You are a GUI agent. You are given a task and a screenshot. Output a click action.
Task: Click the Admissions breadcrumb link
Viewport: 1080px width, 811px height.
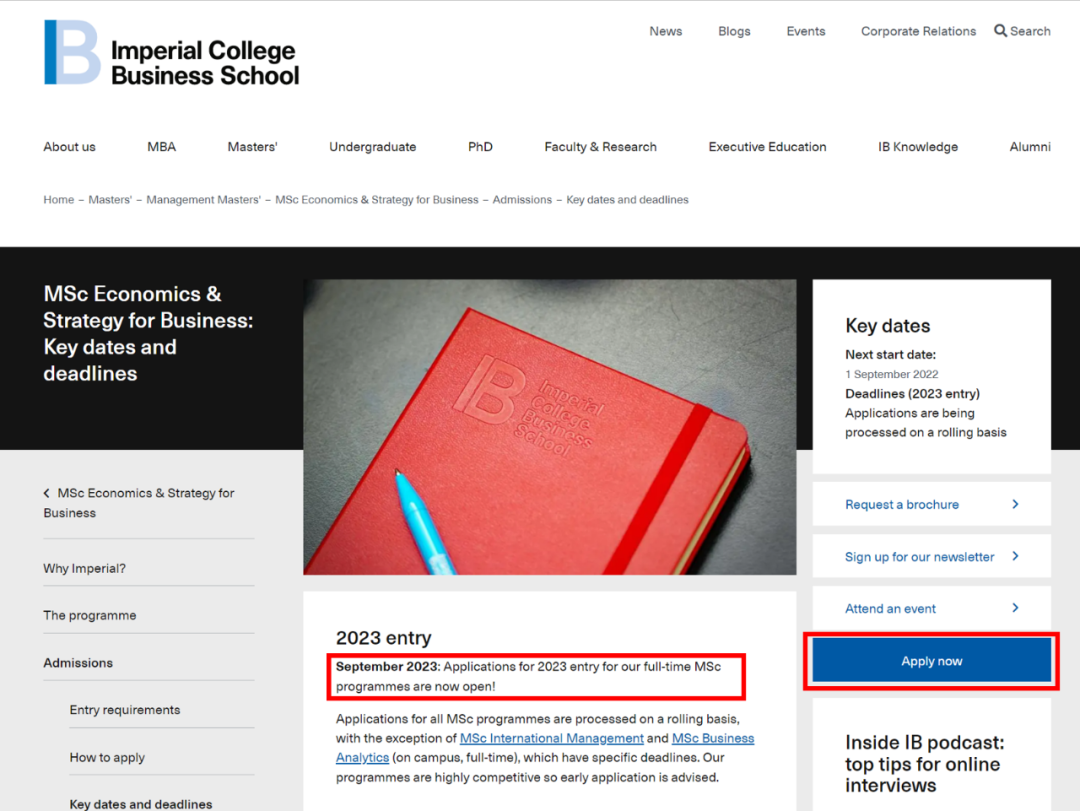(x=522, y=200)
